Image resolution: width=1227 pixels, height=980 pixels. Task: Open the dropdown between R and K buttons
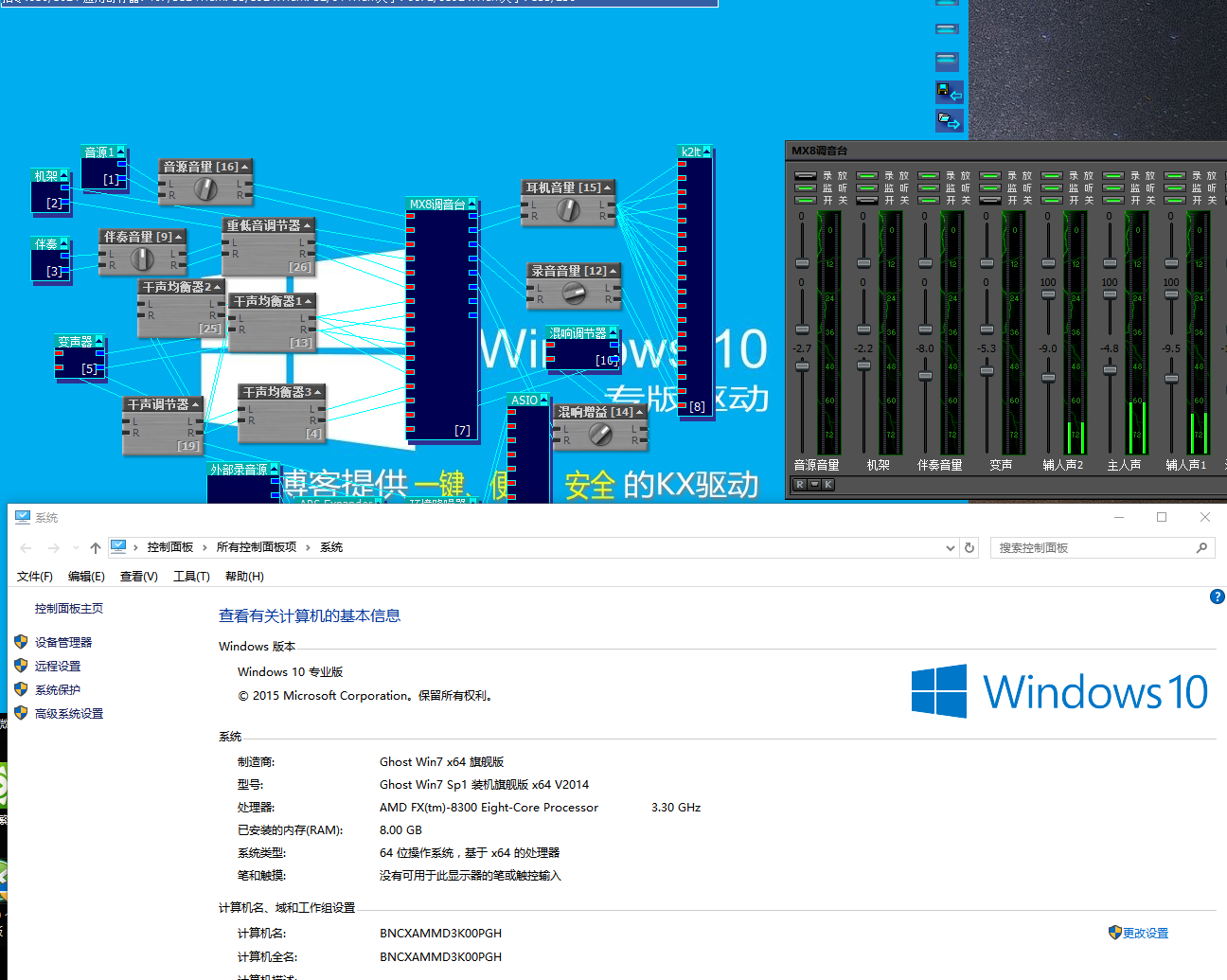(x=814, y=485)
